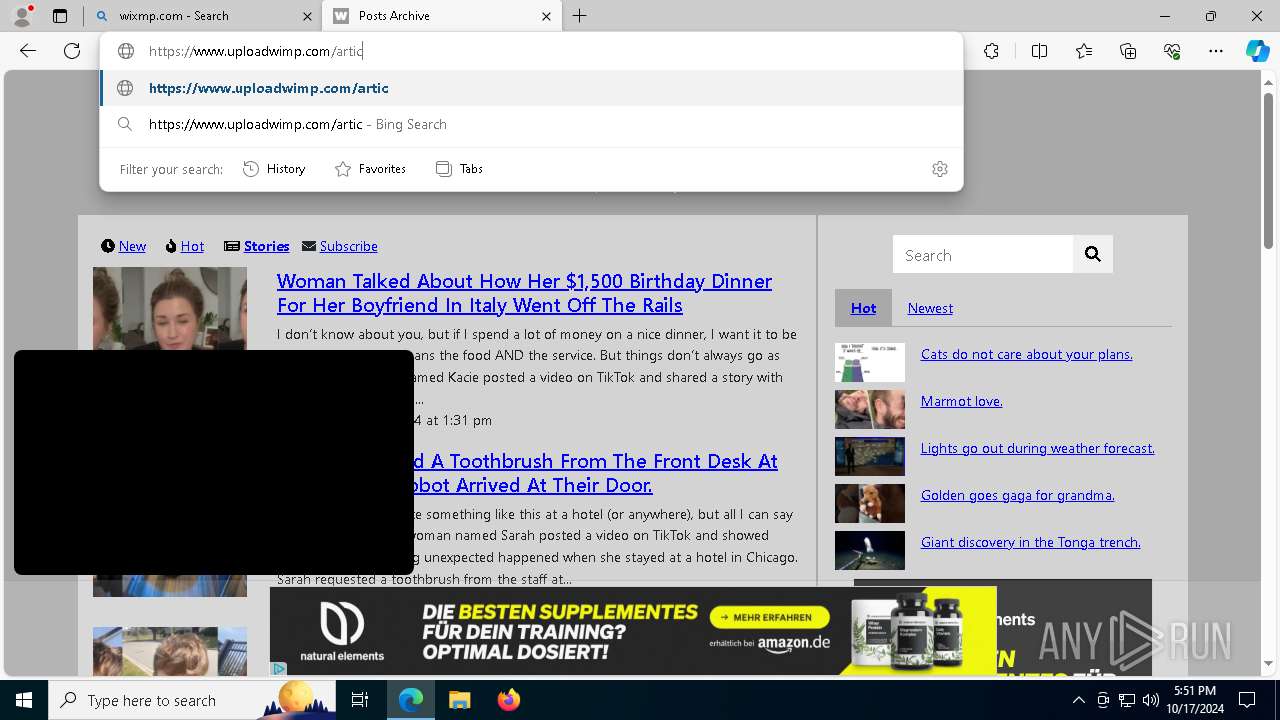1280x720 pixels.
Task: Open the Subscribe link
Action: coord(348,246)
